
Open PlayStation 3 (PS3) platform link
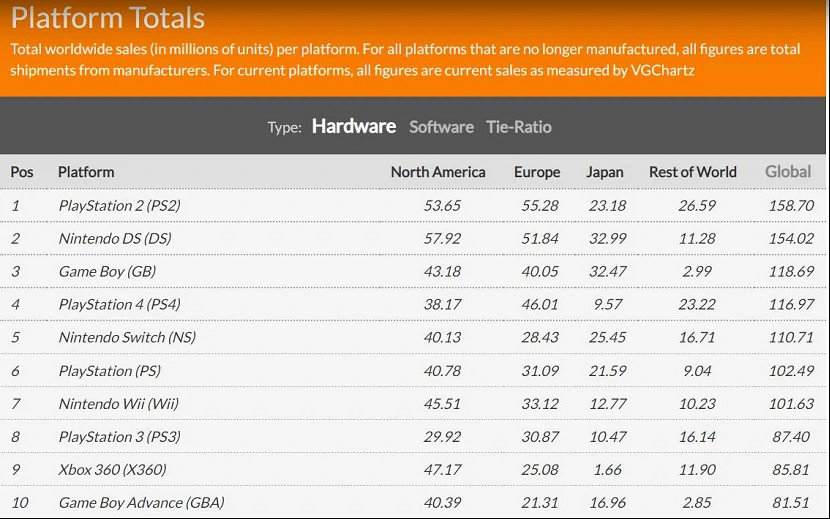[120, 436]
